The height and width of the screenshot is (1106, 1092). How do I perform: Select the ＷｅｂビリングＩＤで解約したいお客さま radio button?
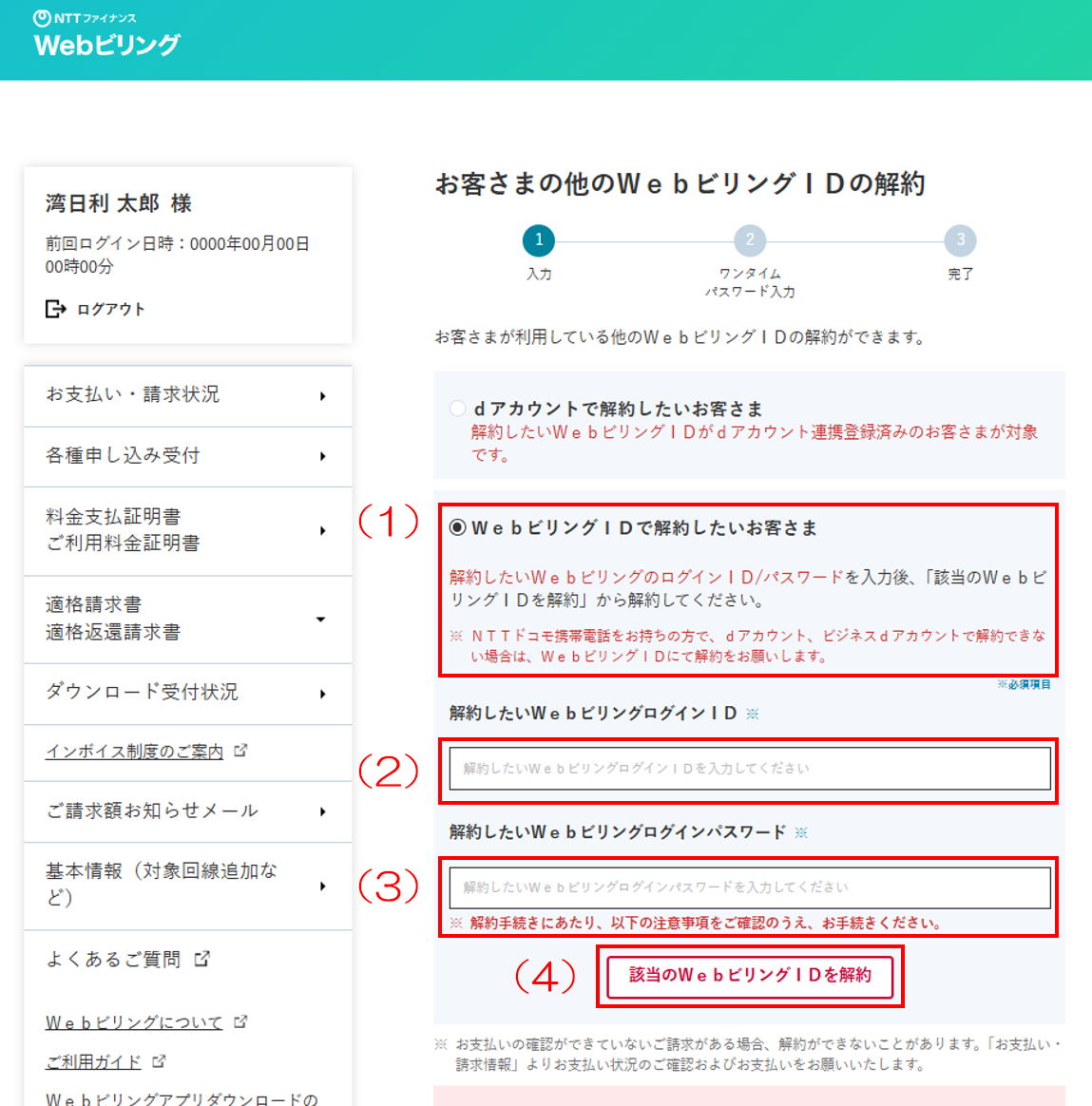(x=458, y=527)
